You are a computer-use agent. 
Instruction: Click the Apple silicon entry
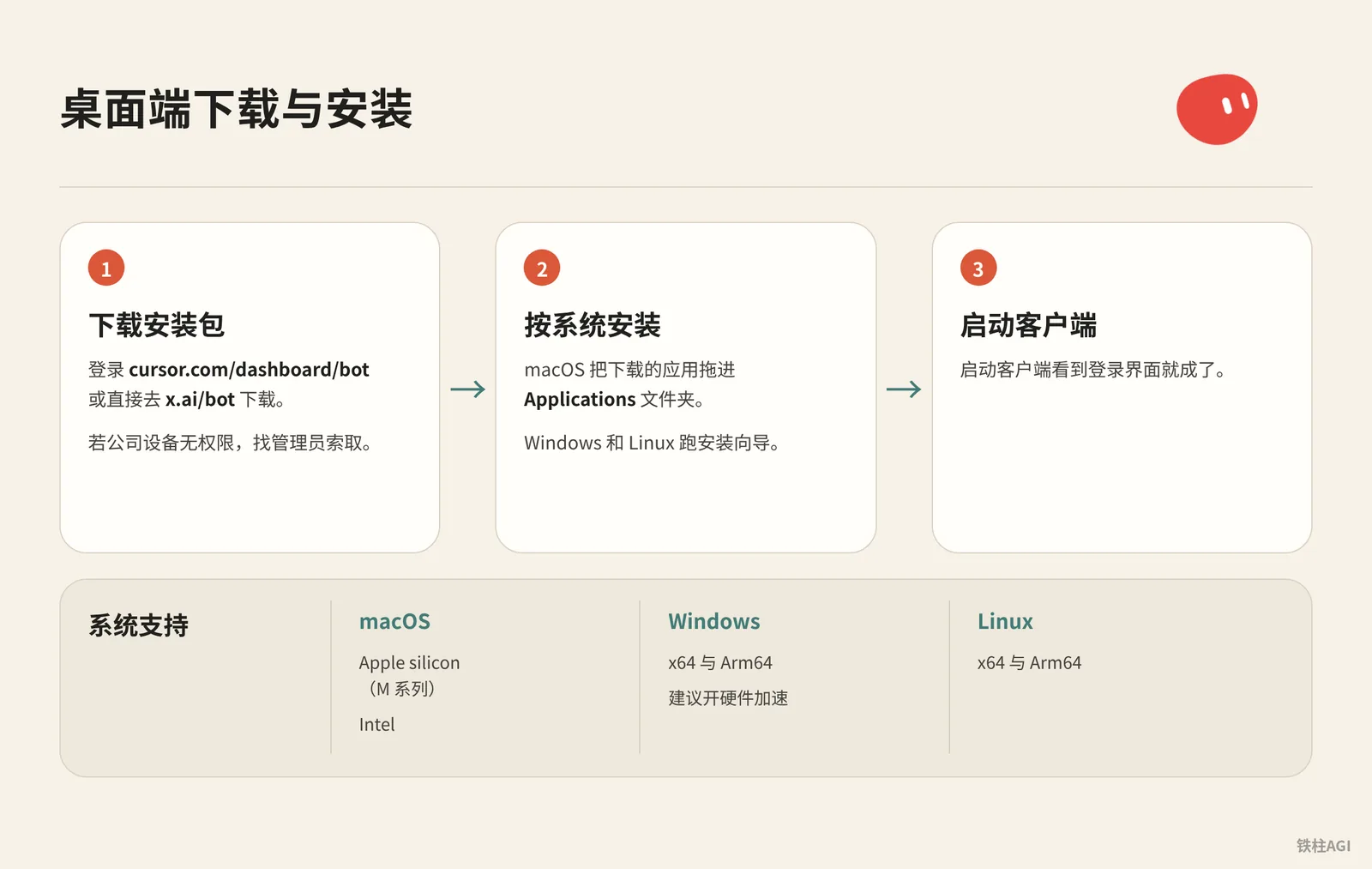click(x=409, y=662)
